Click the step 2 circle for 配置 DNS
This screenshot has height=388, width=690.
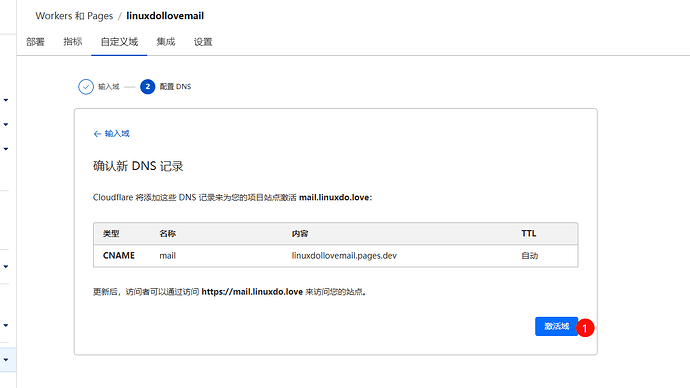tap(147, 87)
